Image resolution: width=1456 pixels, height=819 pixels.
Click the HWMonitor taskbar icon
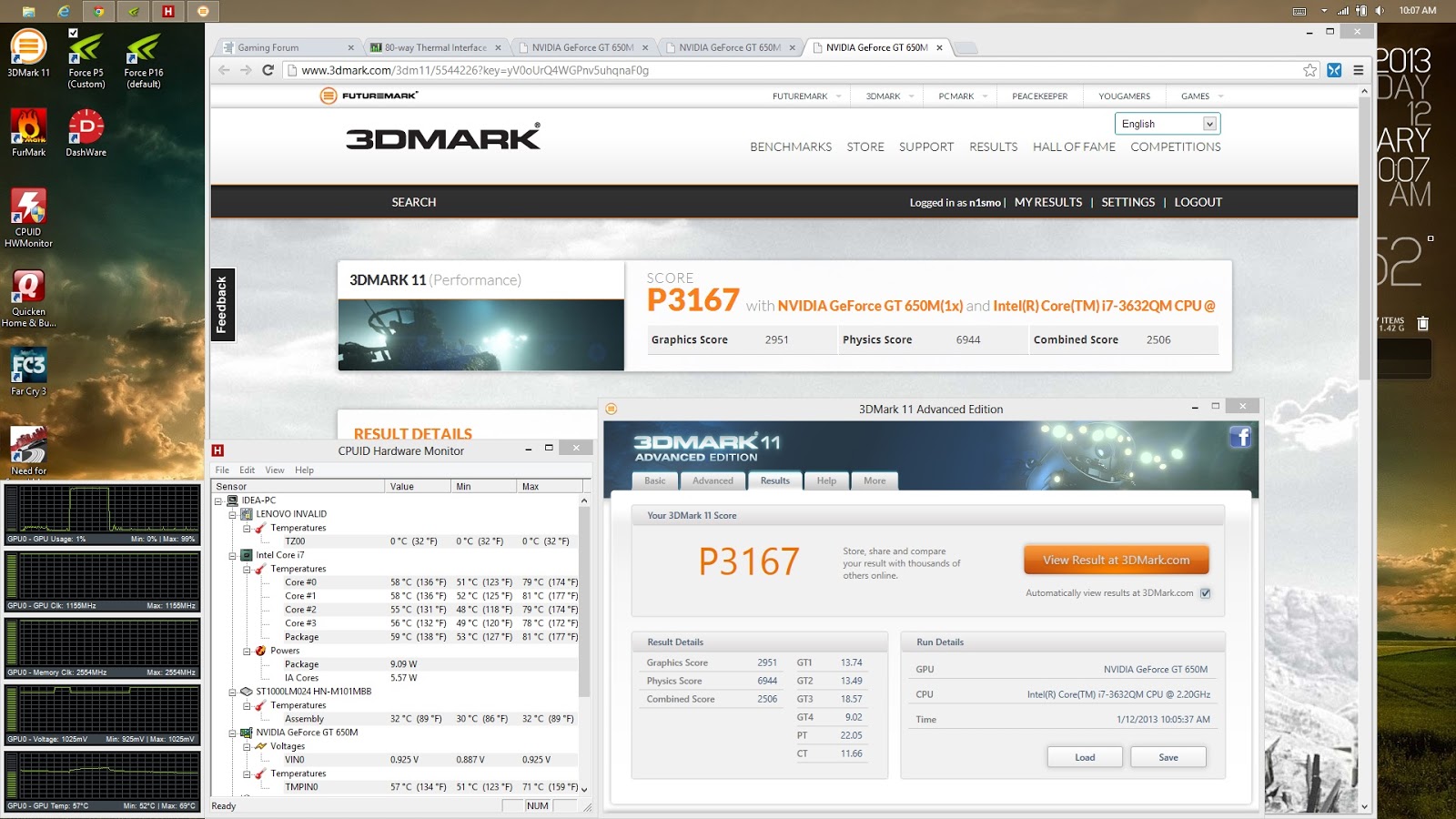coord(168,11)
